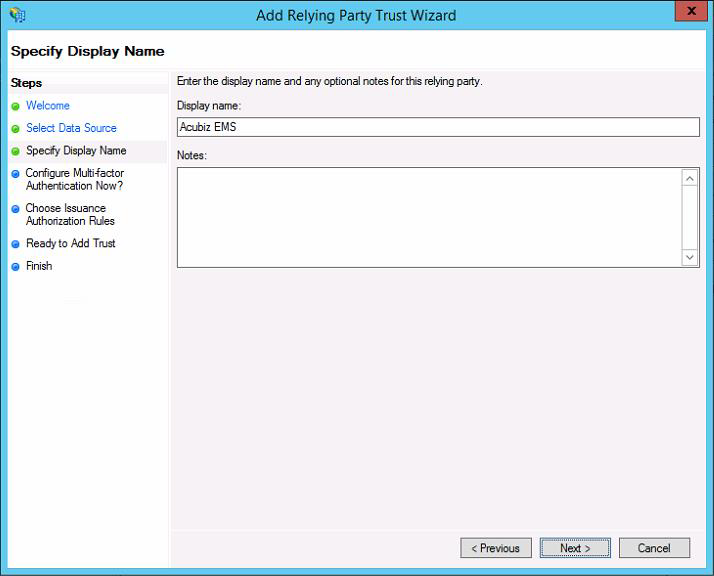Click the Notes: label
This screenshot has width=714, height=576.
point(192,155)
